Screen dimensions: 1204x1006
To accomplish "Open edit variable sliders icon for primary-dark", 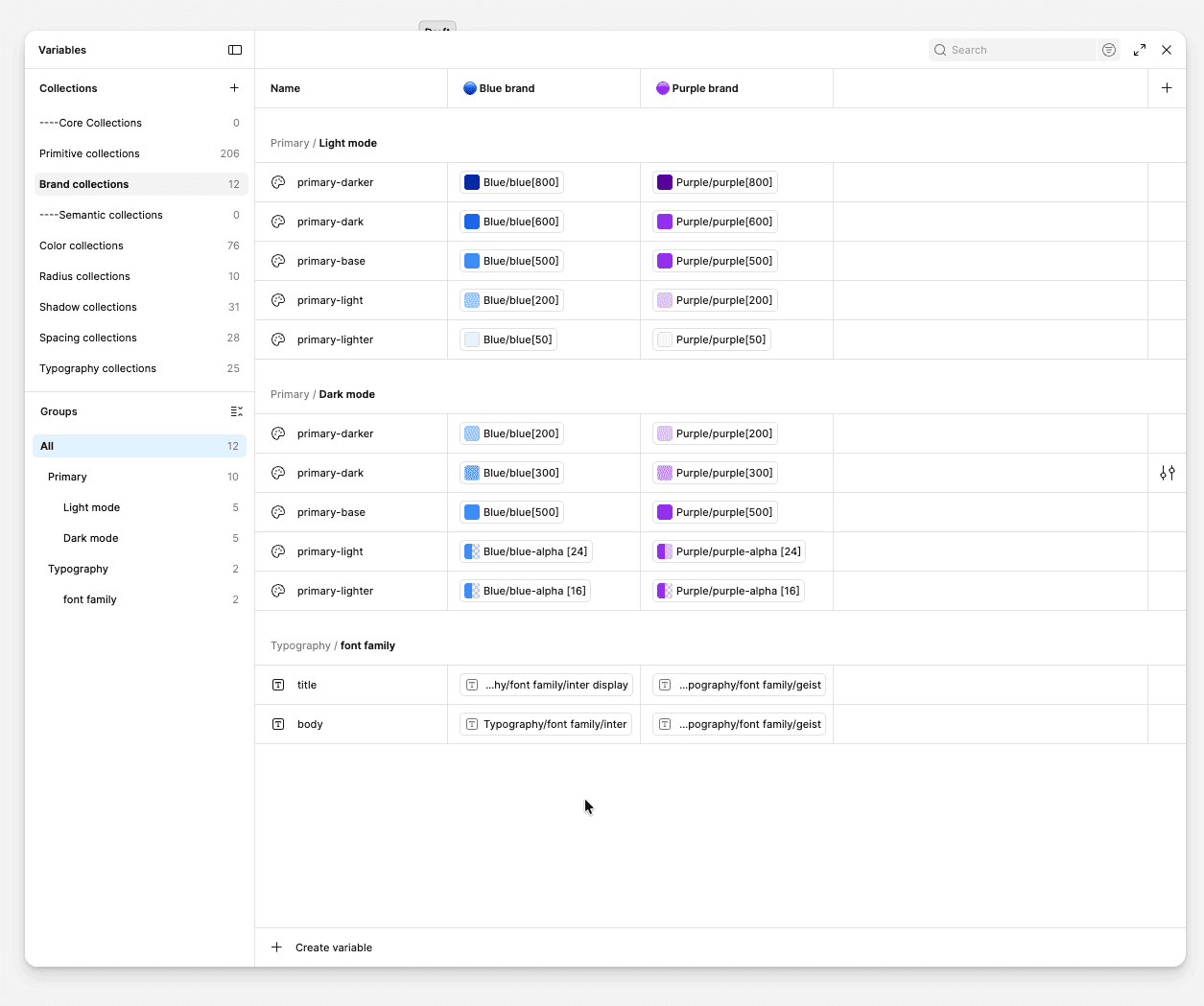I will (x=1168, y=473).
